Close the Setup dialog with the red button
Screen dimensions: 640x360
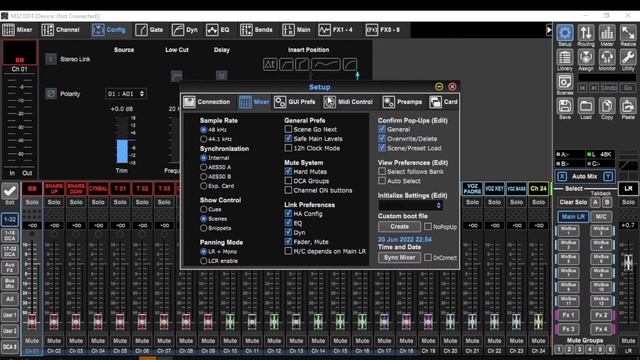(452, 87)
